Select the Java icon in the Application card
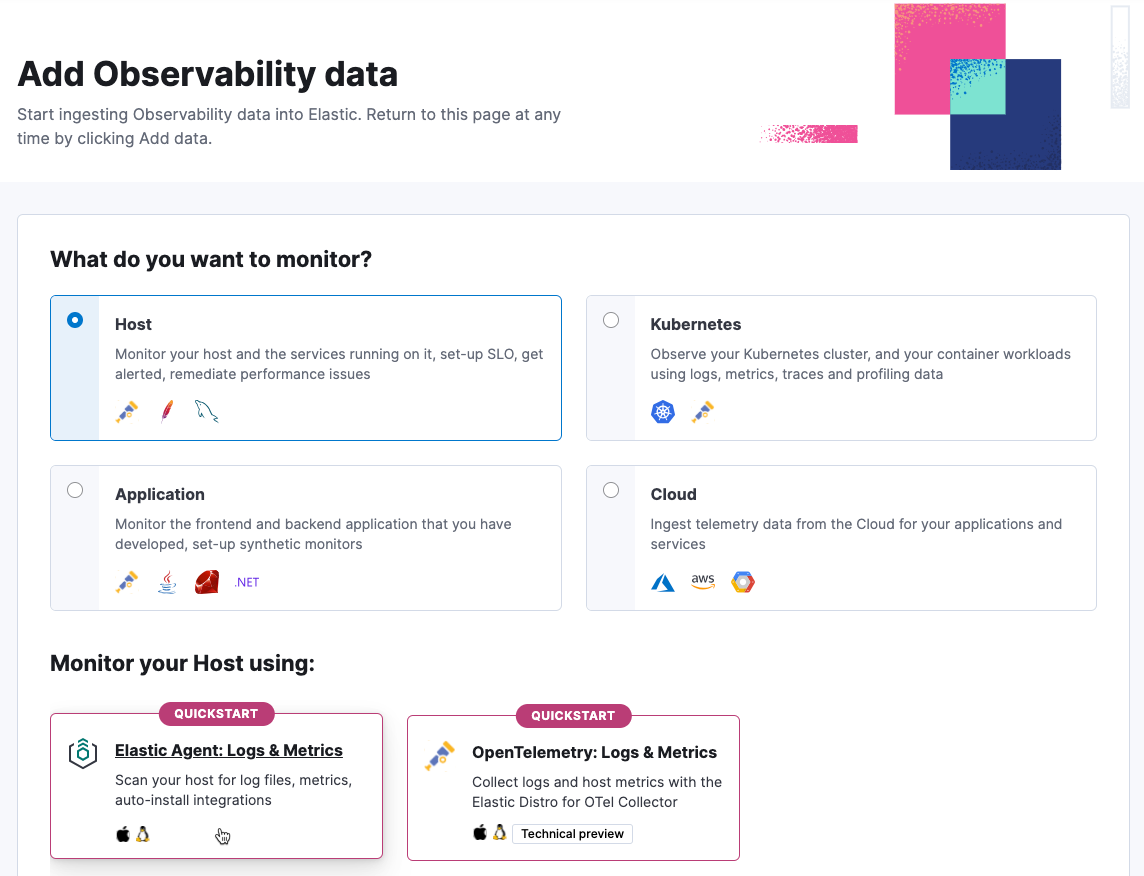The image size is (1144, 876). 166,581
